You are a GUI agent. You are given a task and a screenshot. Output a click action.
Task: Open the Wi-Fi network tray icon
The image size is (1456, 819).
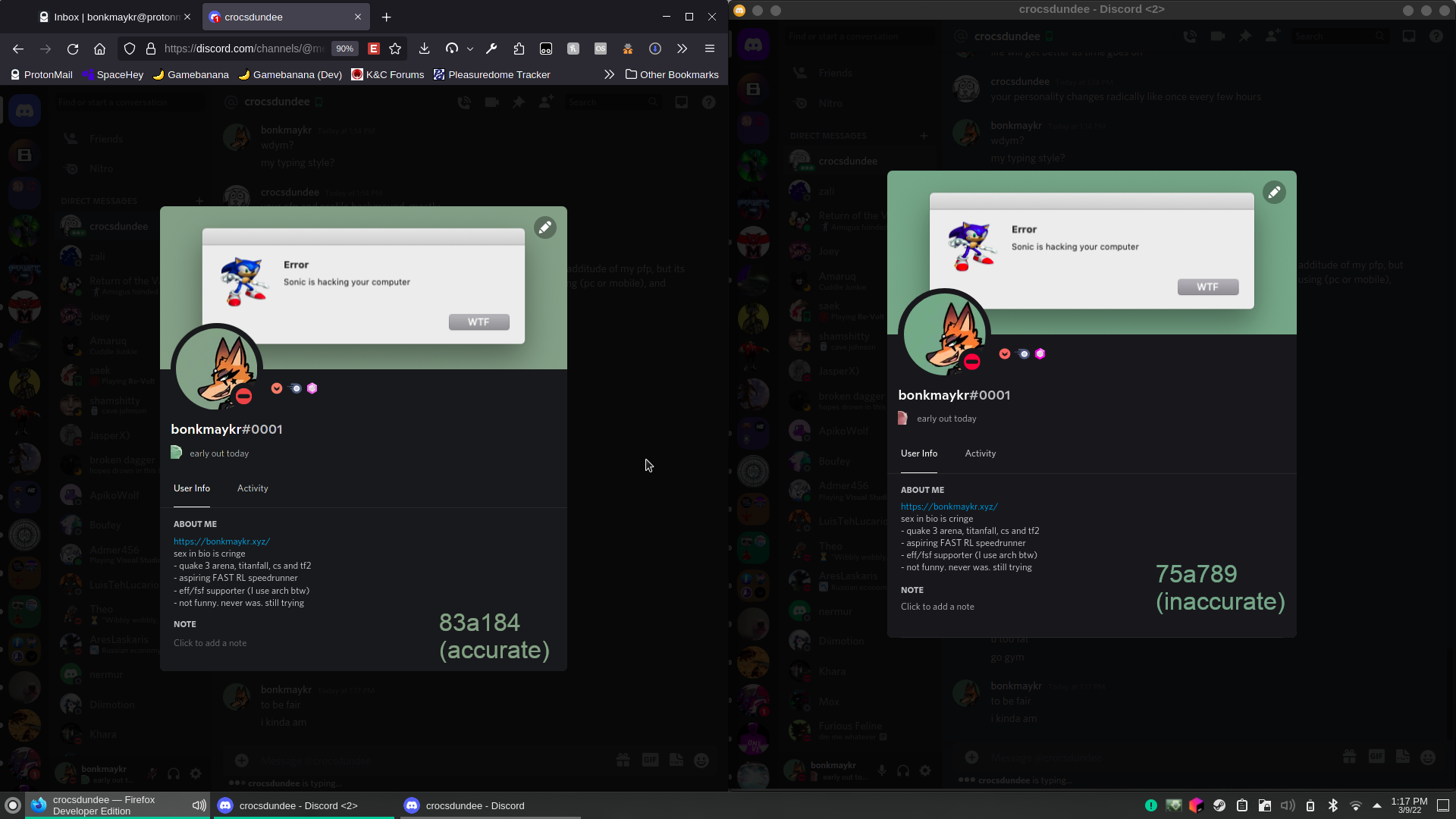[x=1355, y=805]
